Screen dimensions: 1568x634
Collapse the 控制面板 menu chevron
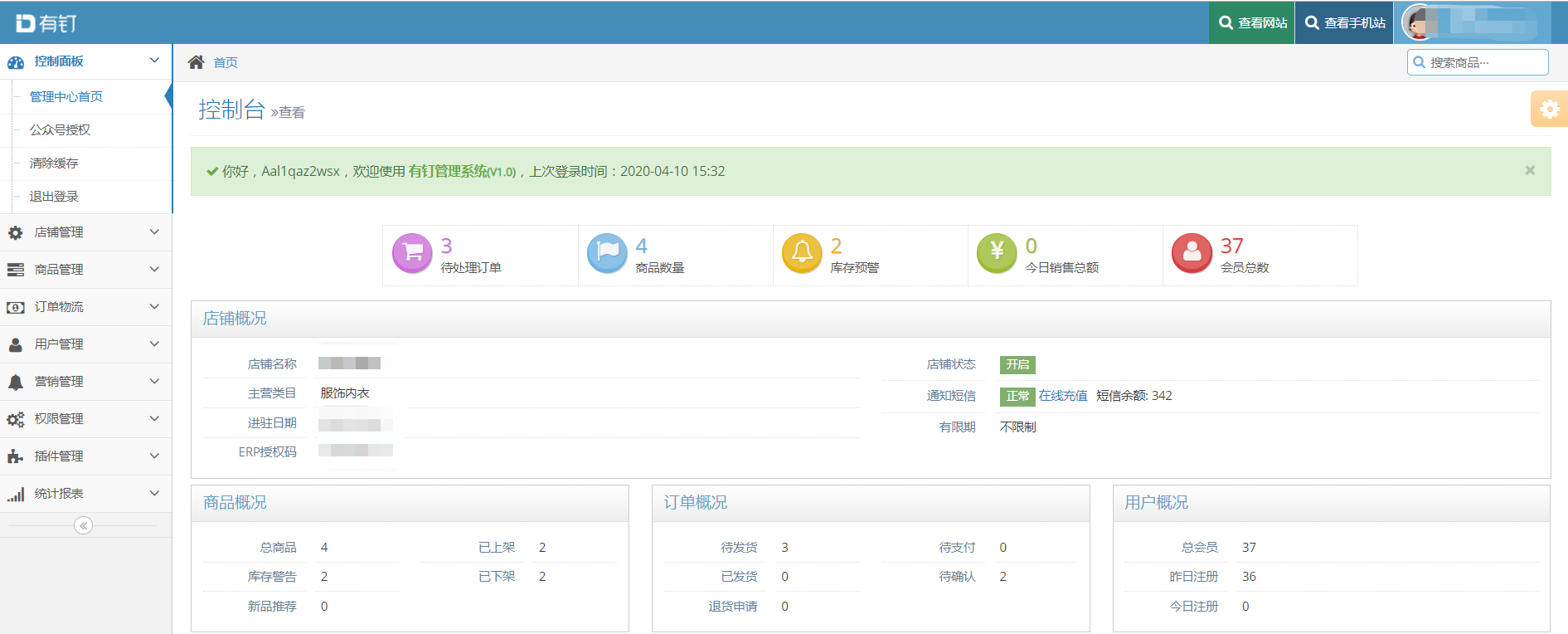click(x=154, y=61)
